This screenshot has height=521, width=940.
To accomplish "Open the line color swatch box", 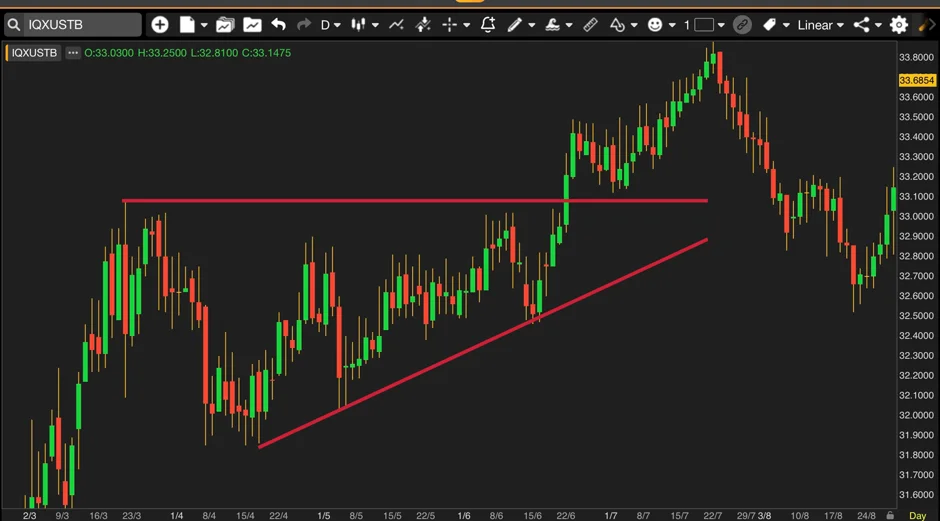I will point(704,25).
